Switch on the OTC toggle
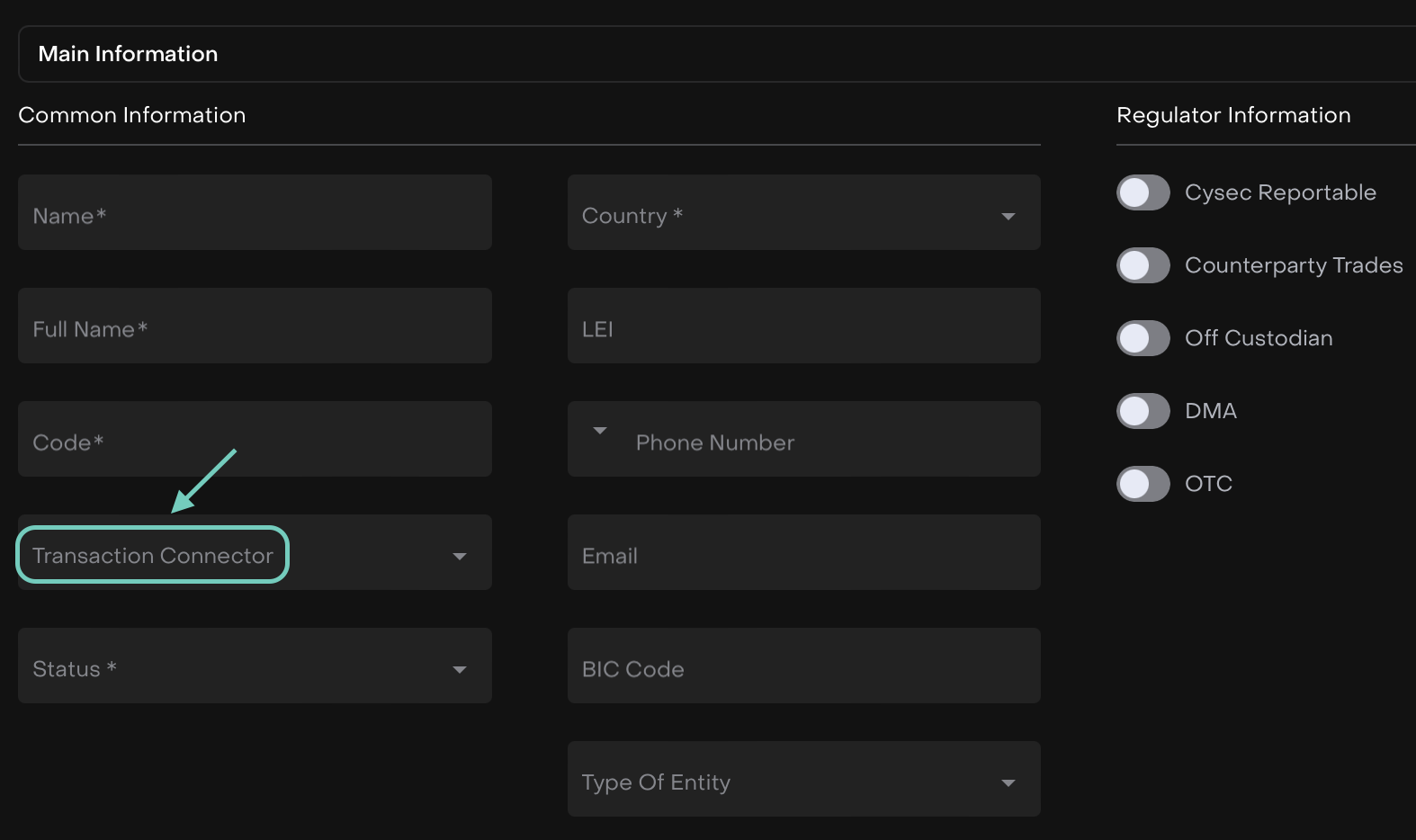 tap(1143, 484)
